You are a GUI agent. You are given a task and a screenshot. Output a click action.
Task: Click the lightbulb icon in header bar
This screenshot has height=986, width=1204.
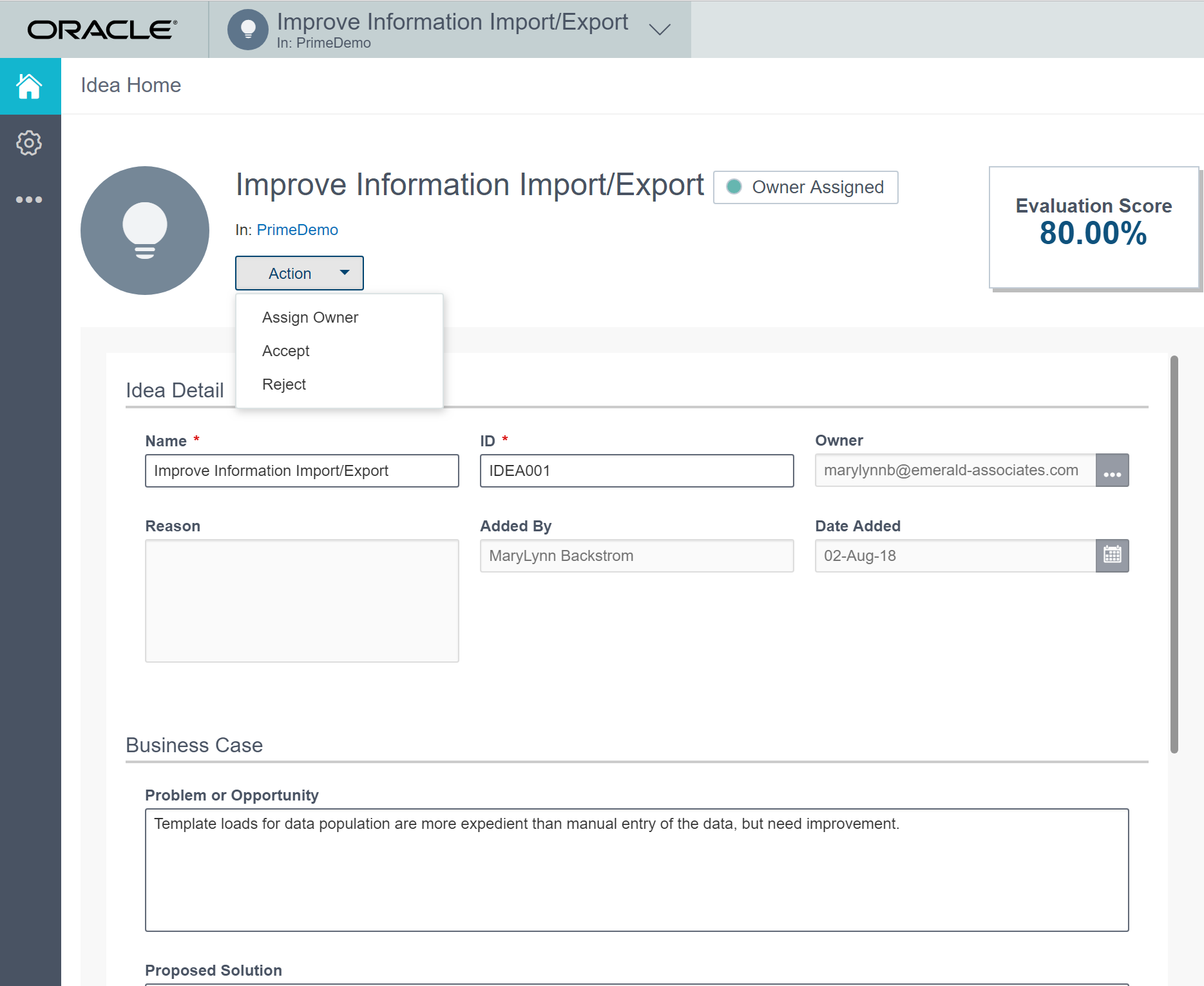(x=248, y=30)
